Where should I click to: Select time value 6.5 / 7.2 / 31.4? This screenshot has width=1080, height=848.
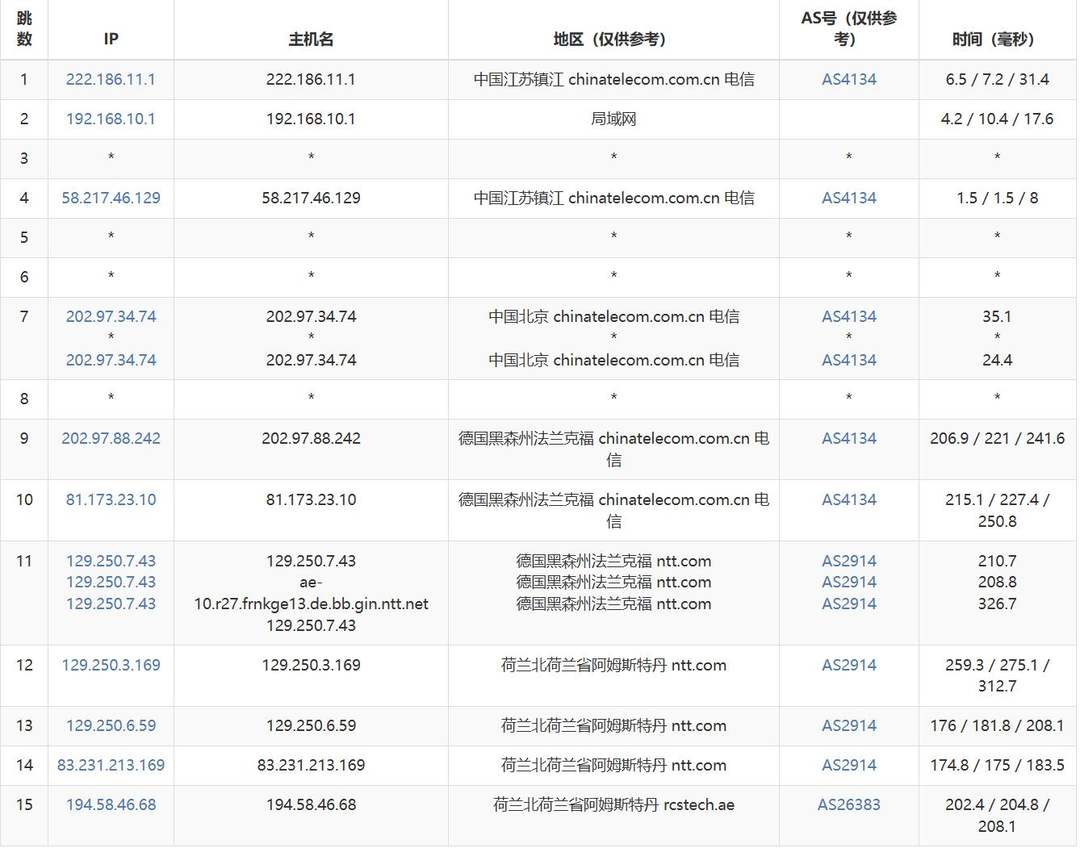click(997, 79)
